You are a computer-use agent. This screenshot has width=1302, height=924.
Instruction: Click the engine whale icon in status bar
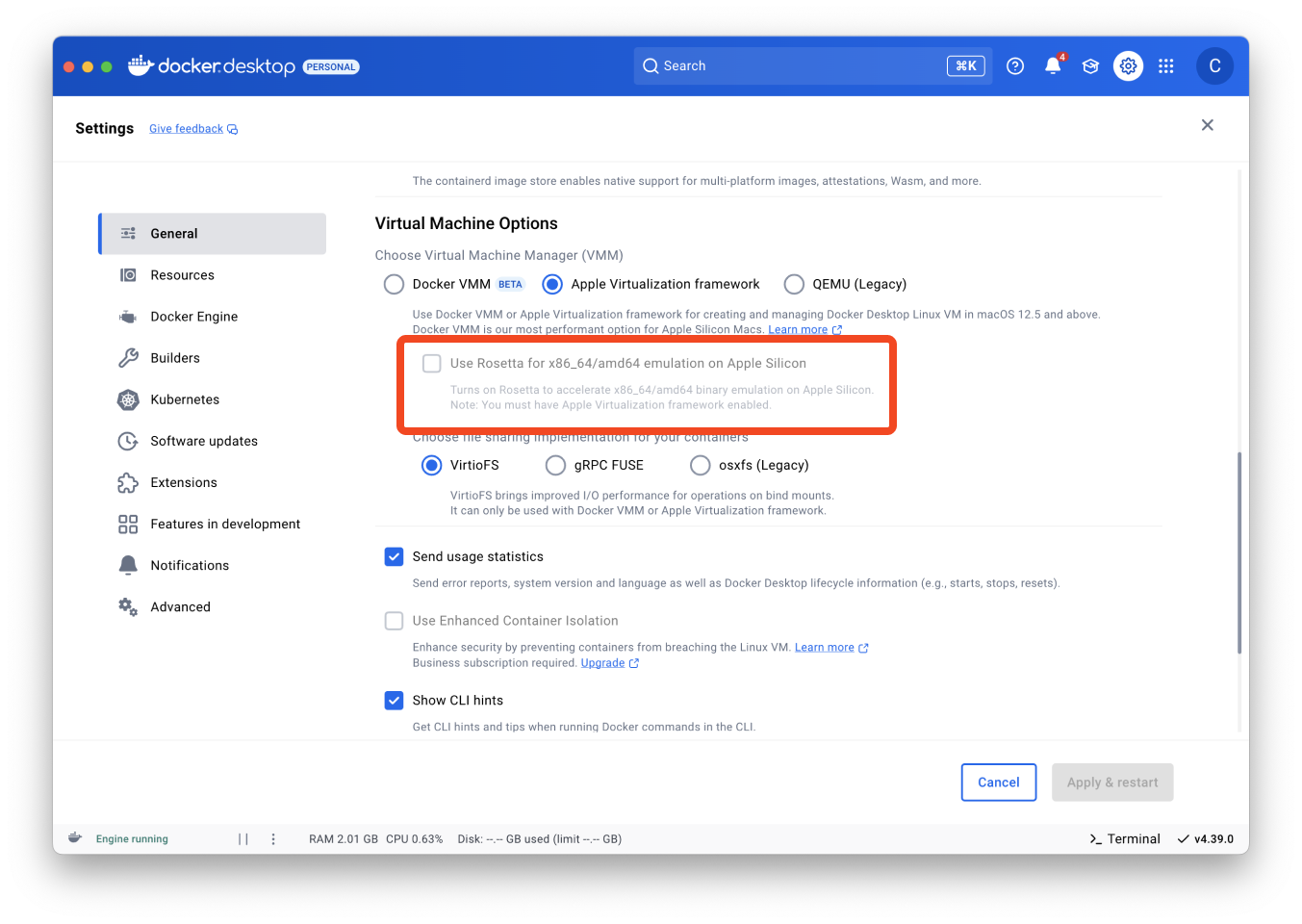pos(74,838)
